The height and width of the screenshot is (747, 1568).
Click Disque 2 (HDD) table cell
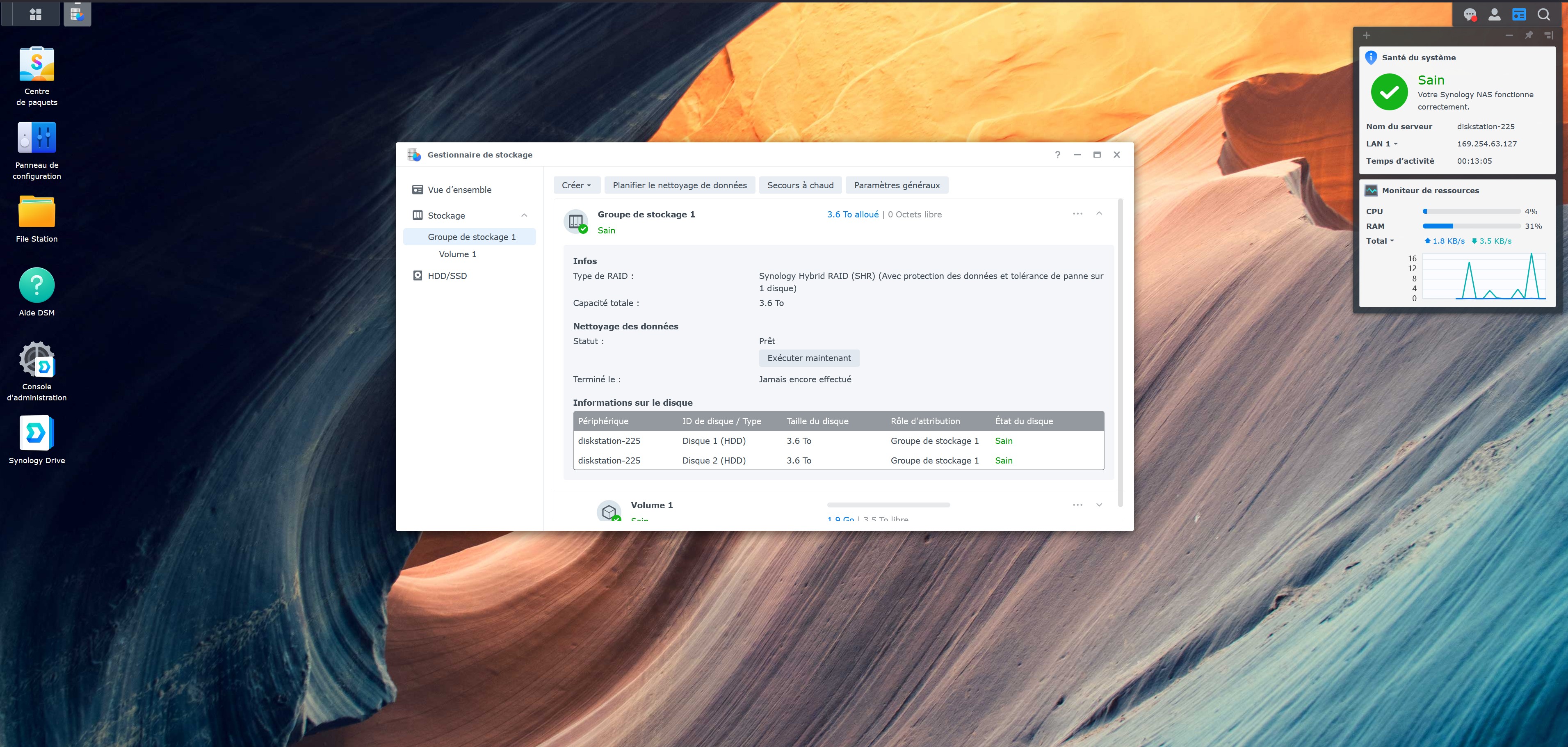coord(713,460)
